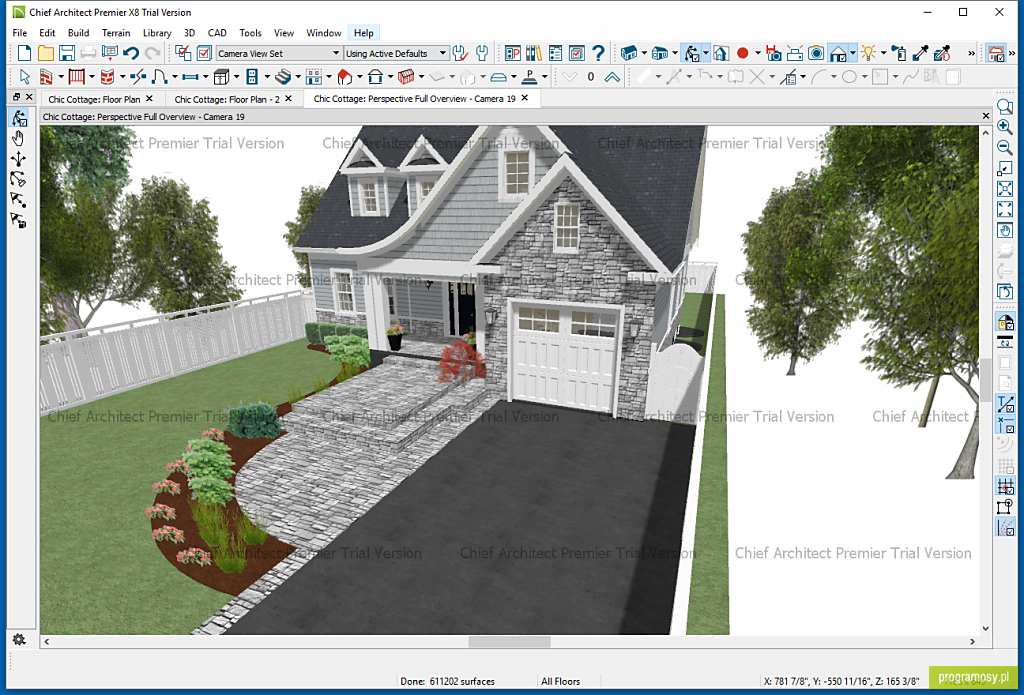
Task: Expand the cabinet tool dropdown arrow
Action: tap(236, 77)
